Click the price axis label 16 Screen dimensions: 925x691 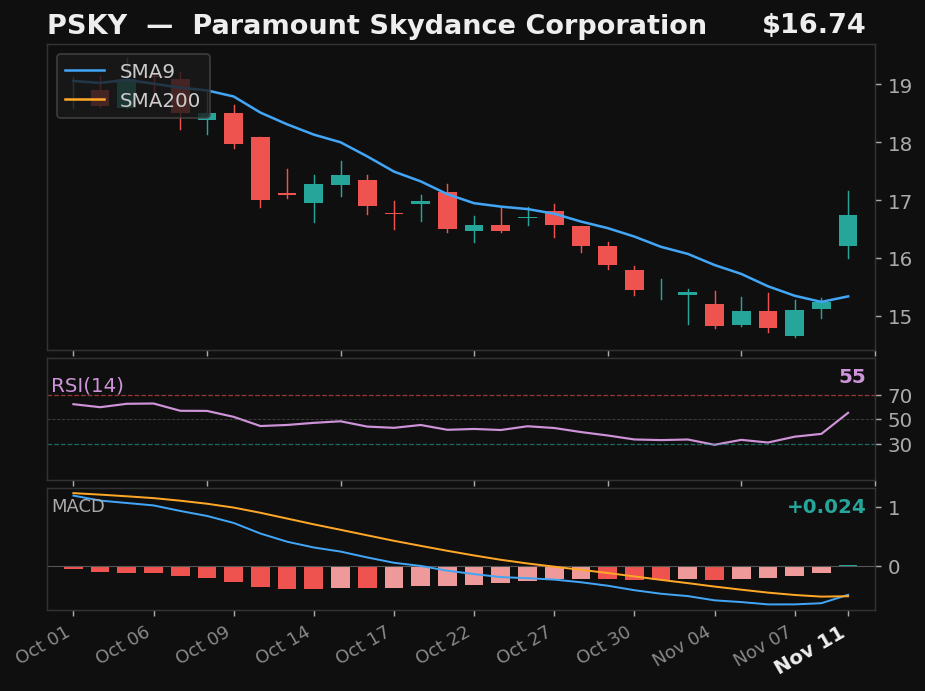(x=900, y=260)
